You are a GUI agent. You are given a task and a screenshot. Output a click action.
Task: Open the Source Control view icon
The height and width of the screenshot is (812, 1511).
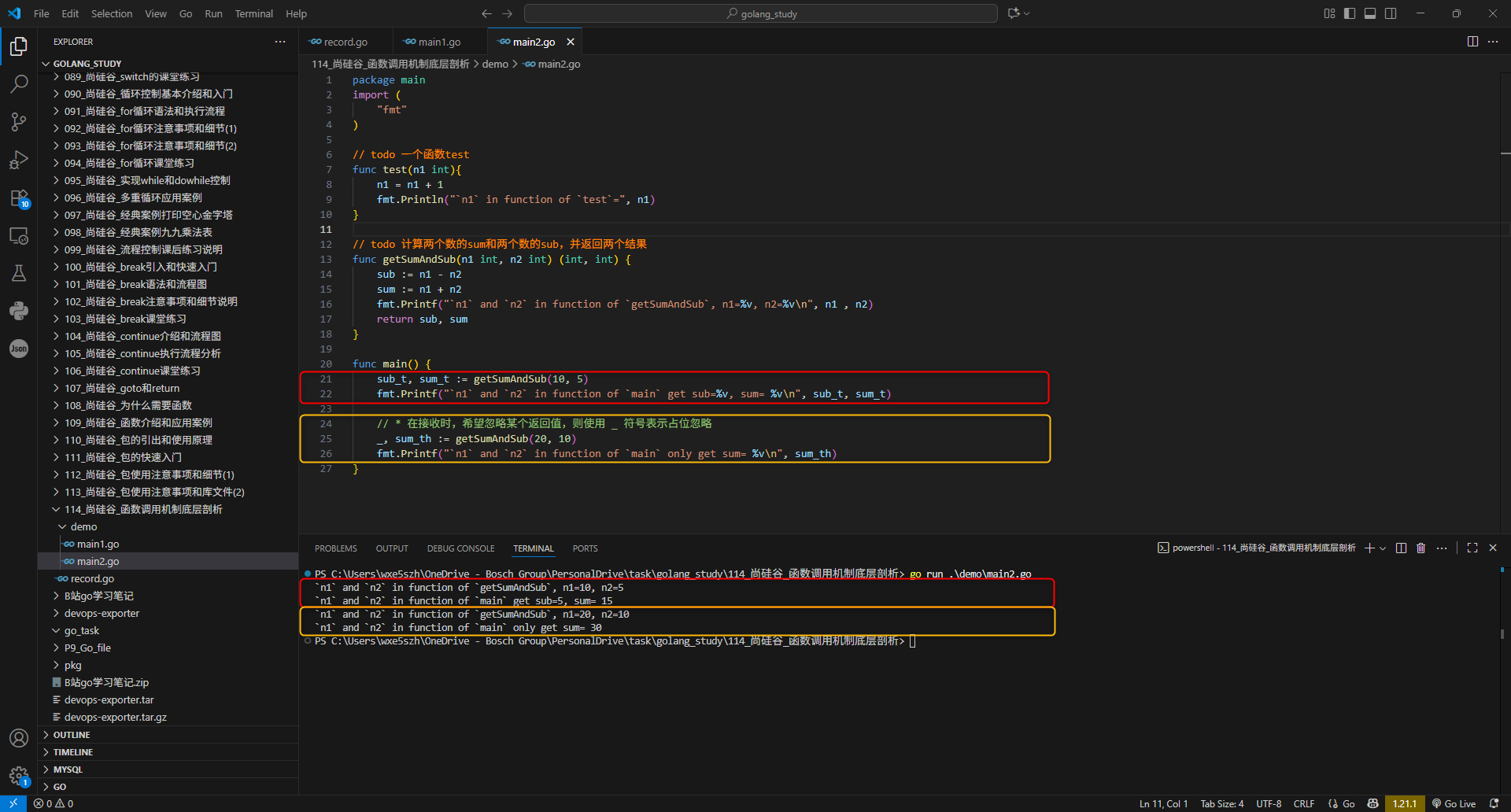(19, 121)
